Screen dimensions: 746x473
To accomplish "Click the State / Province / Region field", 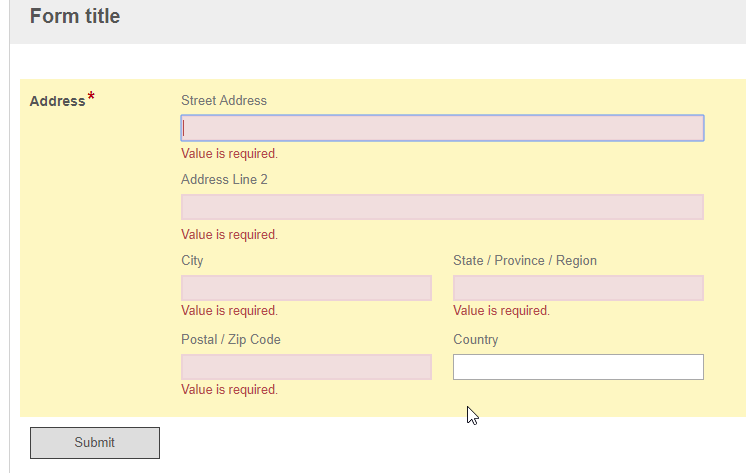I will click(x=578, y=288).
